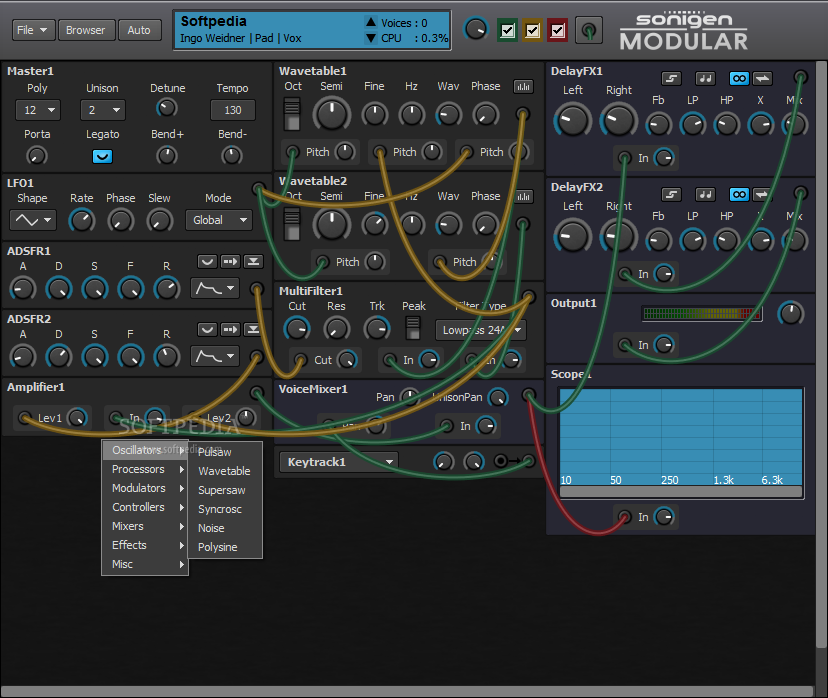
Task: Toggle the Oct switch in Wavetable2
Action: [292, 224]
